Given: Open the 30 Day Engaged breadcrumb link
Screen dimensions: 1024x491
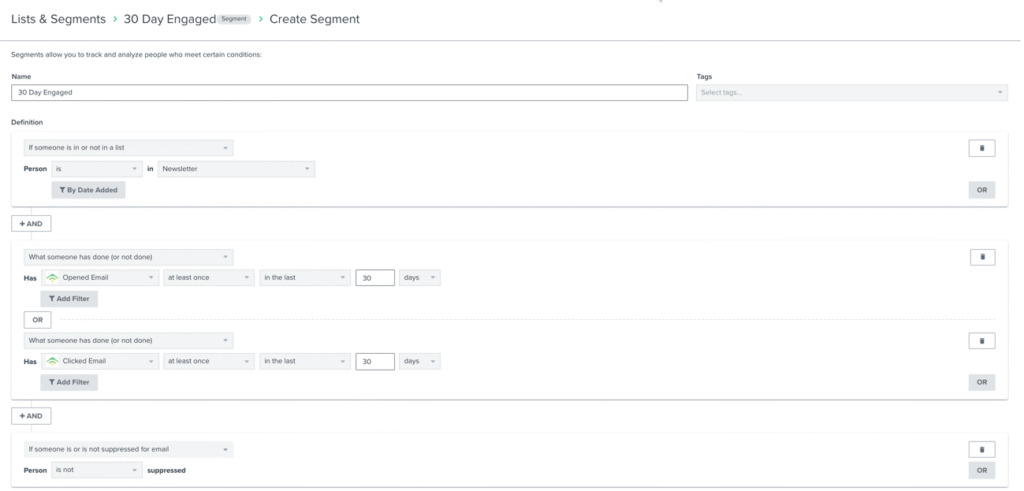Looking at the screenshot, I should click(170, 20).
